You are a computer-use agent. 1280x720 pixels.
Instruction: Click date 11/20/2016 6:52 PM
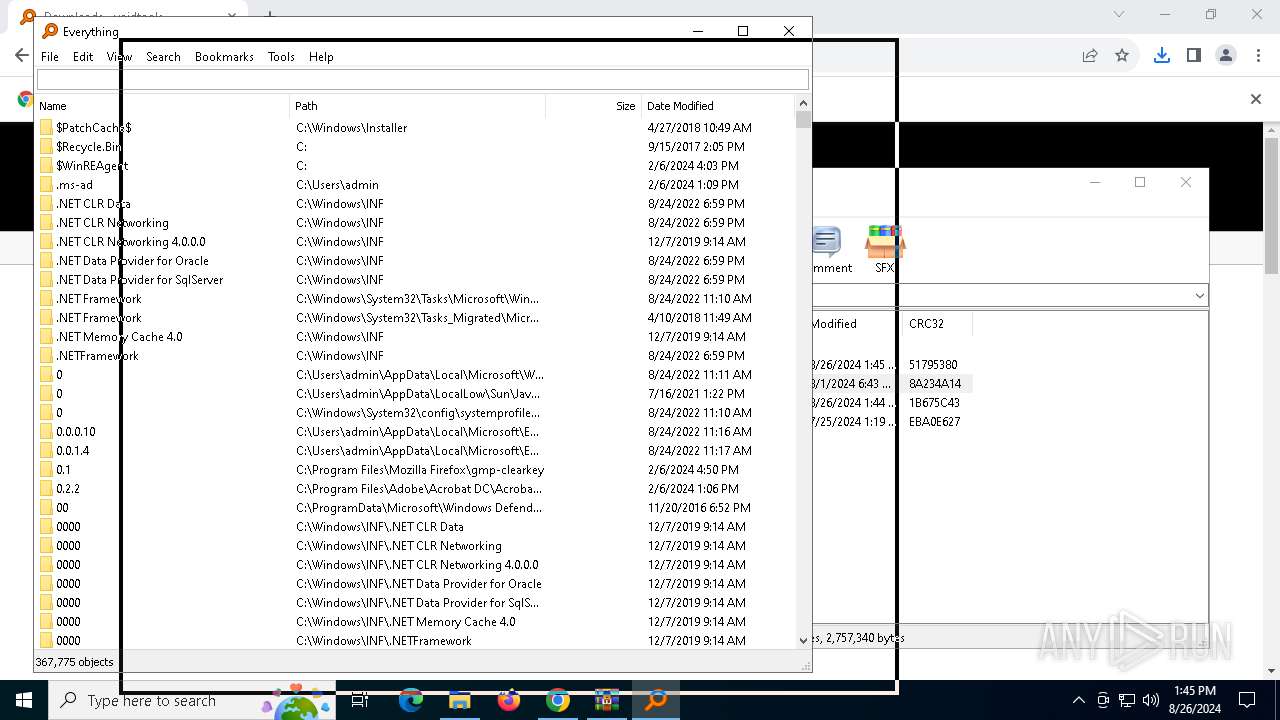[699, 508]
